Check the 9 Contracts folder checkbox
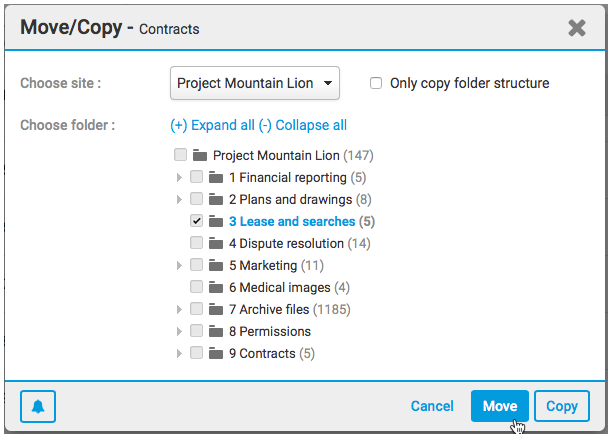 pyautogui.click(x=196, y=354)
